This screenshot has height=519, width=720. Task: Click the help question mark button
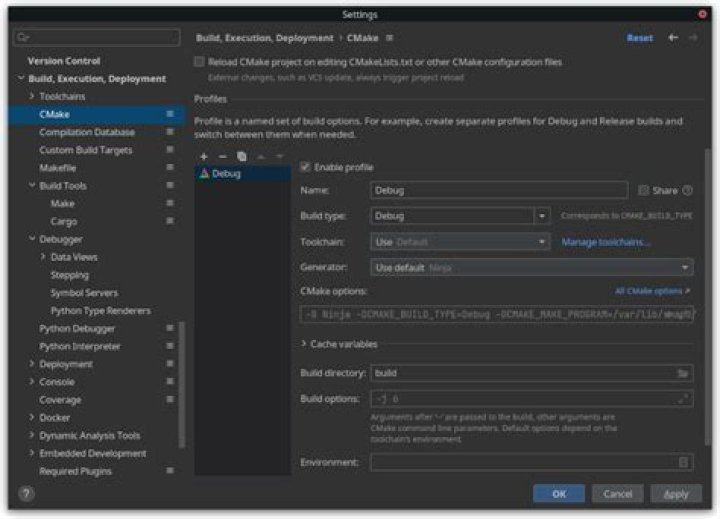(26, 494)
